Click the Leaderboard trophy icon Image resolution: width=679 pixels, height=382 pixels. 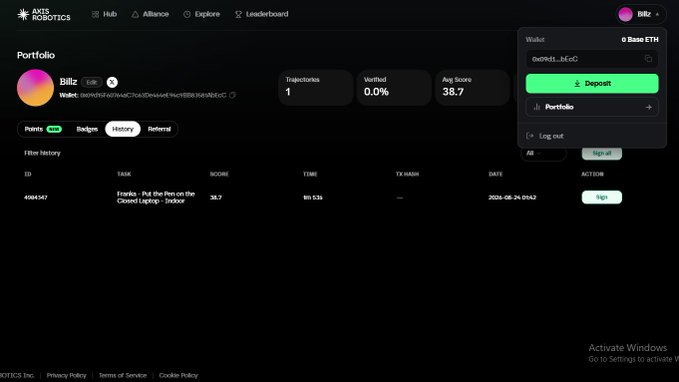(238, 14)
